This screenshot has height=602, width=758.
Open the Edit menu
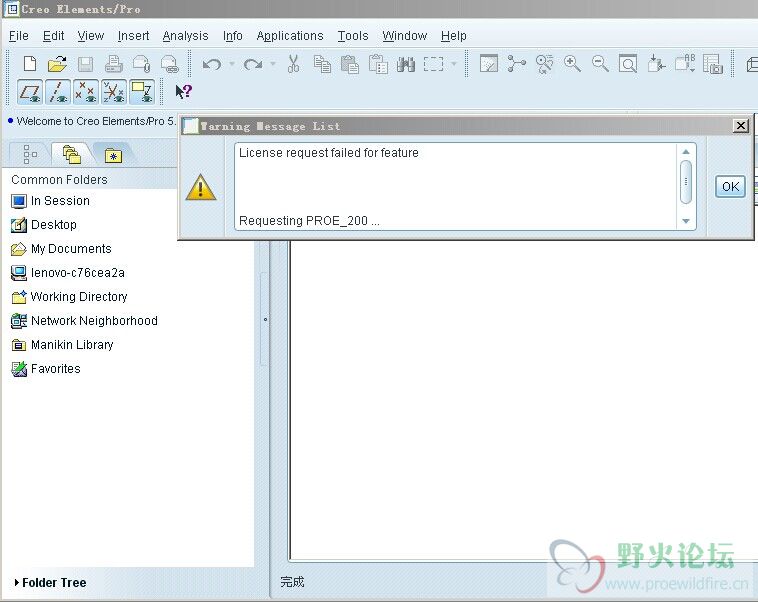click(x=53, y=36)
